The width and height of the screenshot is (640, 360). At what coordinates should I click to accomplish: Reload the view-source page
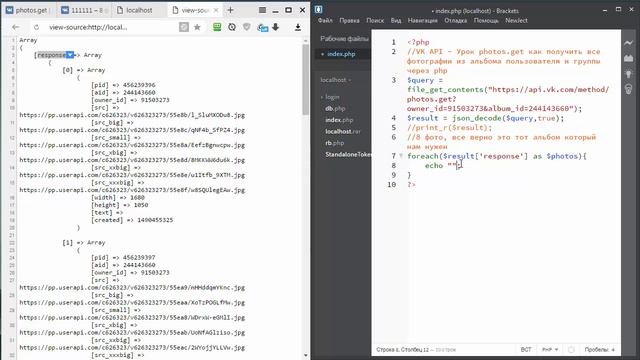(x=36, y=27)
